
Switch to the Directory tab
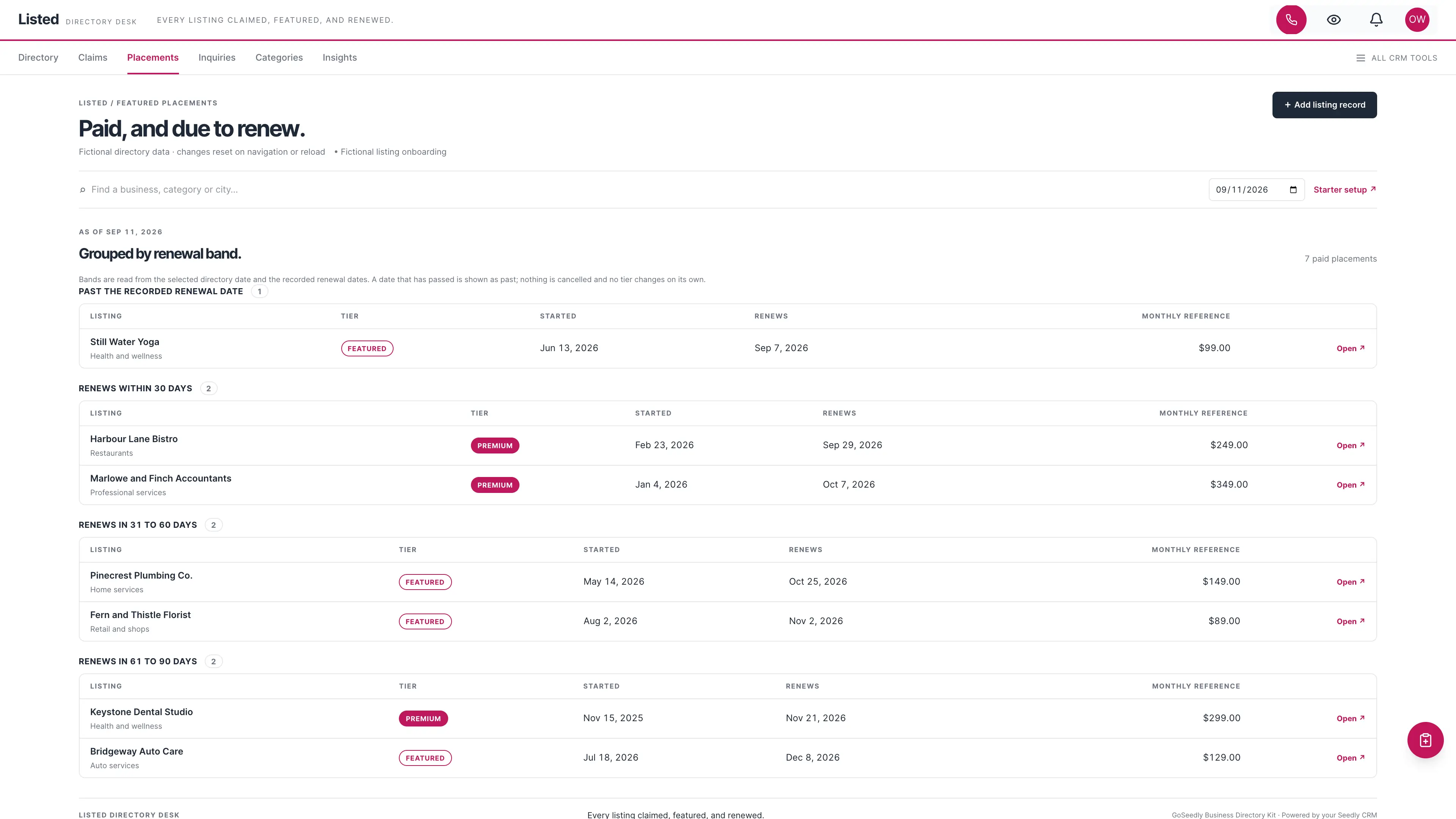(38, 58)
